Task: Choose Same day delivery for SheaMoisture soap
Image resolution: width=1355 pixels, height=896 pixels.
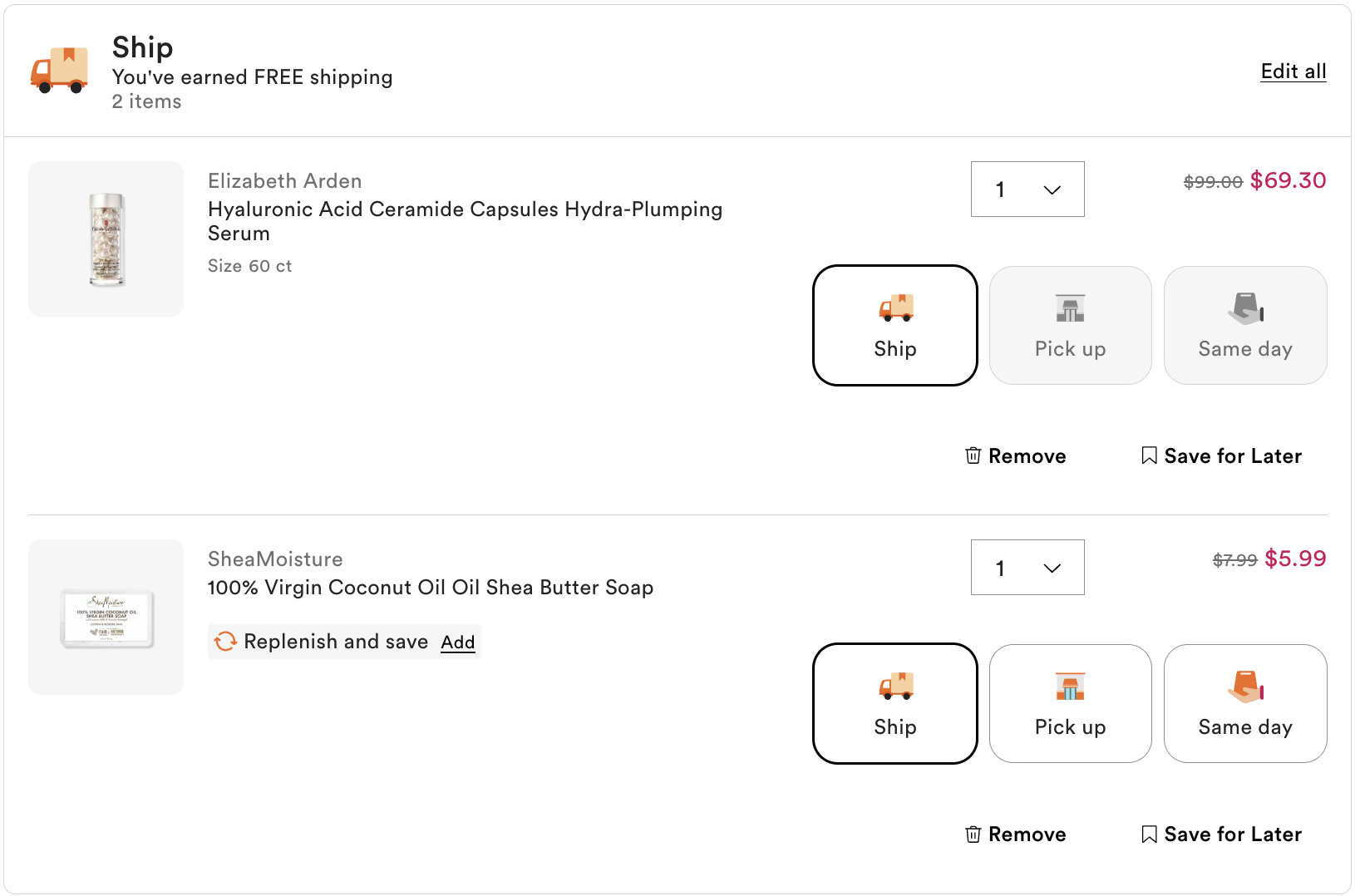Action: tap(1244, 704)
